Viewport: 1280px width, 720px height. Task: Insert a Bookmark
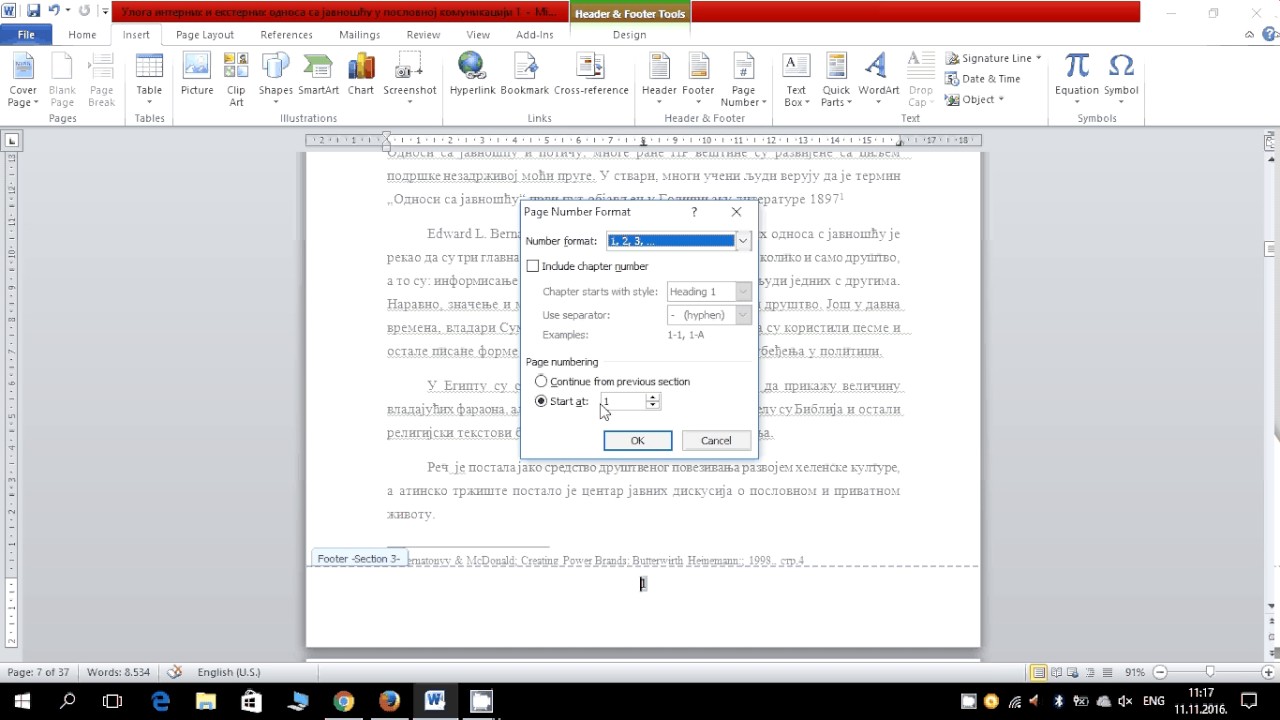pyautogui.click(x=525, y=75)
